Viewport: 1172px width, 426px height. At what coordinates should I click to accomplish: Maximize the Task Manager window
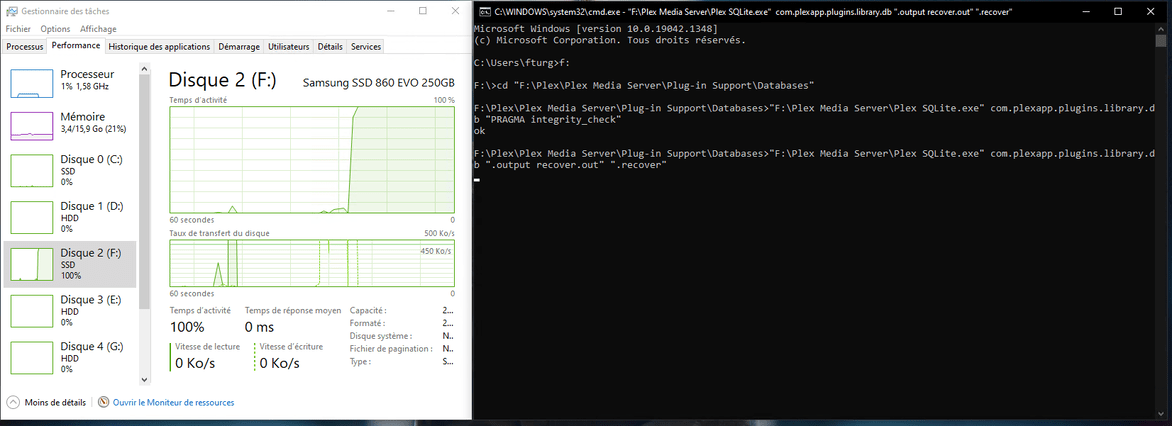(423, 11)
